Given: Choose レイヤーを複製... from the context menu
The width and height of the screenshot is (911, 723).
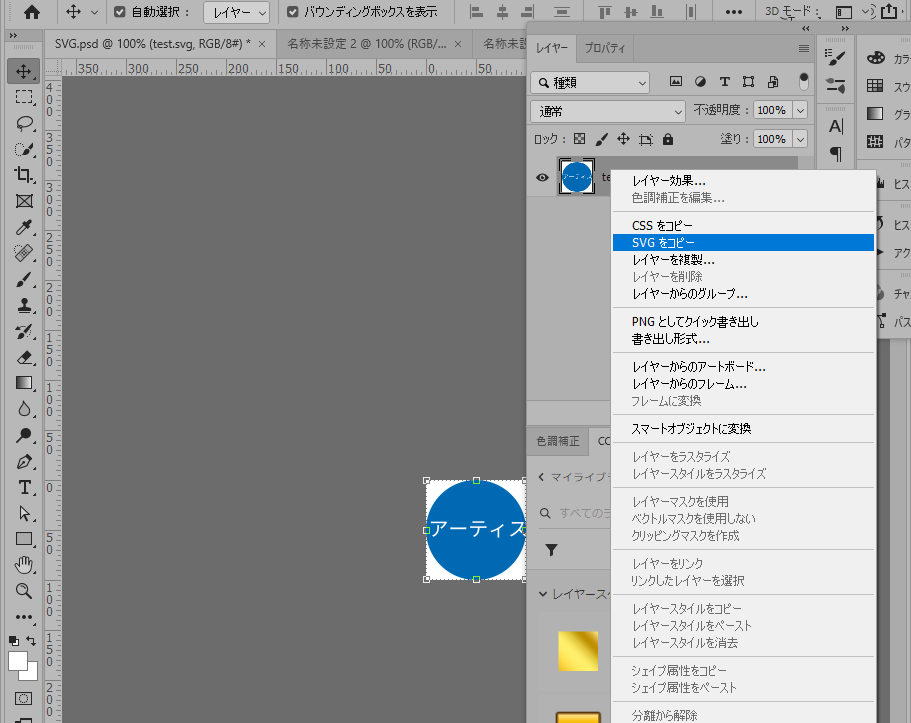Looking at the screenshot, I should [743, 260].
